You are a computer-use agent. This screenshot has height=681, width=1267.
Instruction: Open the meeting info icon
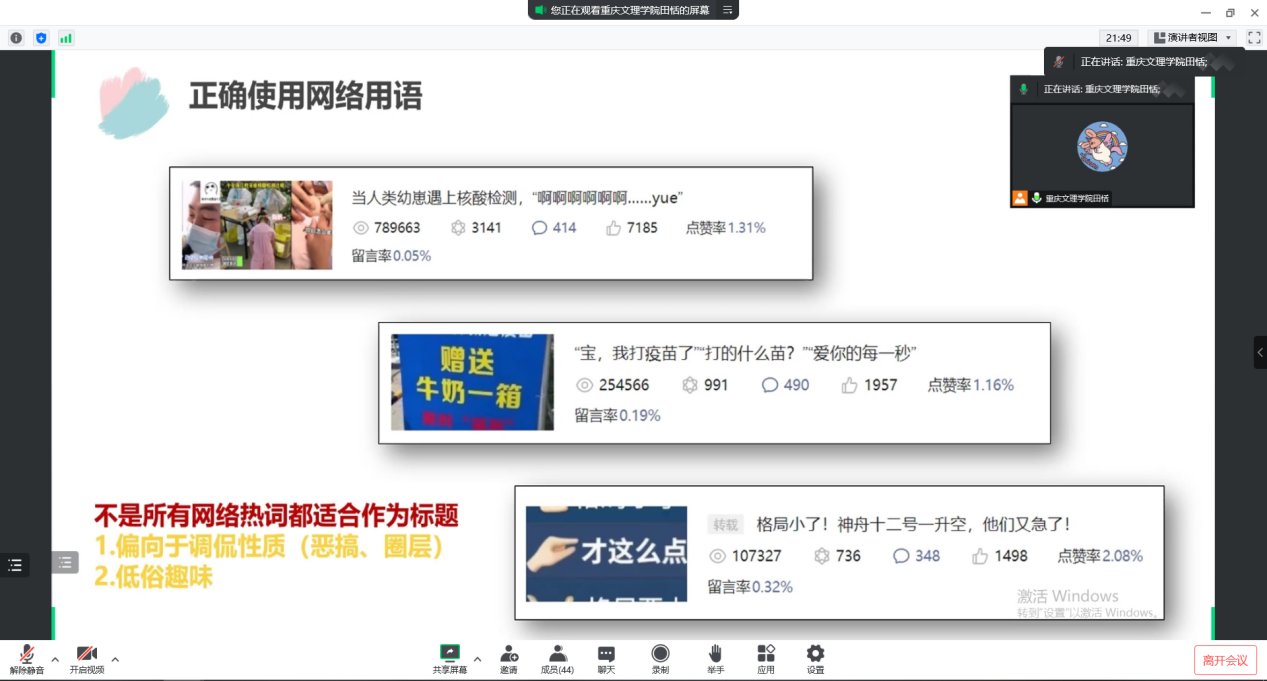16,38
